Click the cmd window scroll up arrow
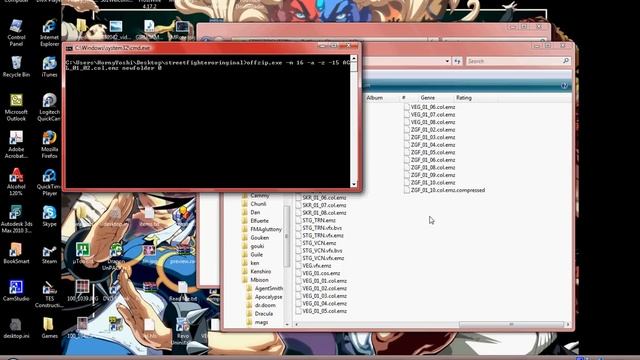 point(354,58)
